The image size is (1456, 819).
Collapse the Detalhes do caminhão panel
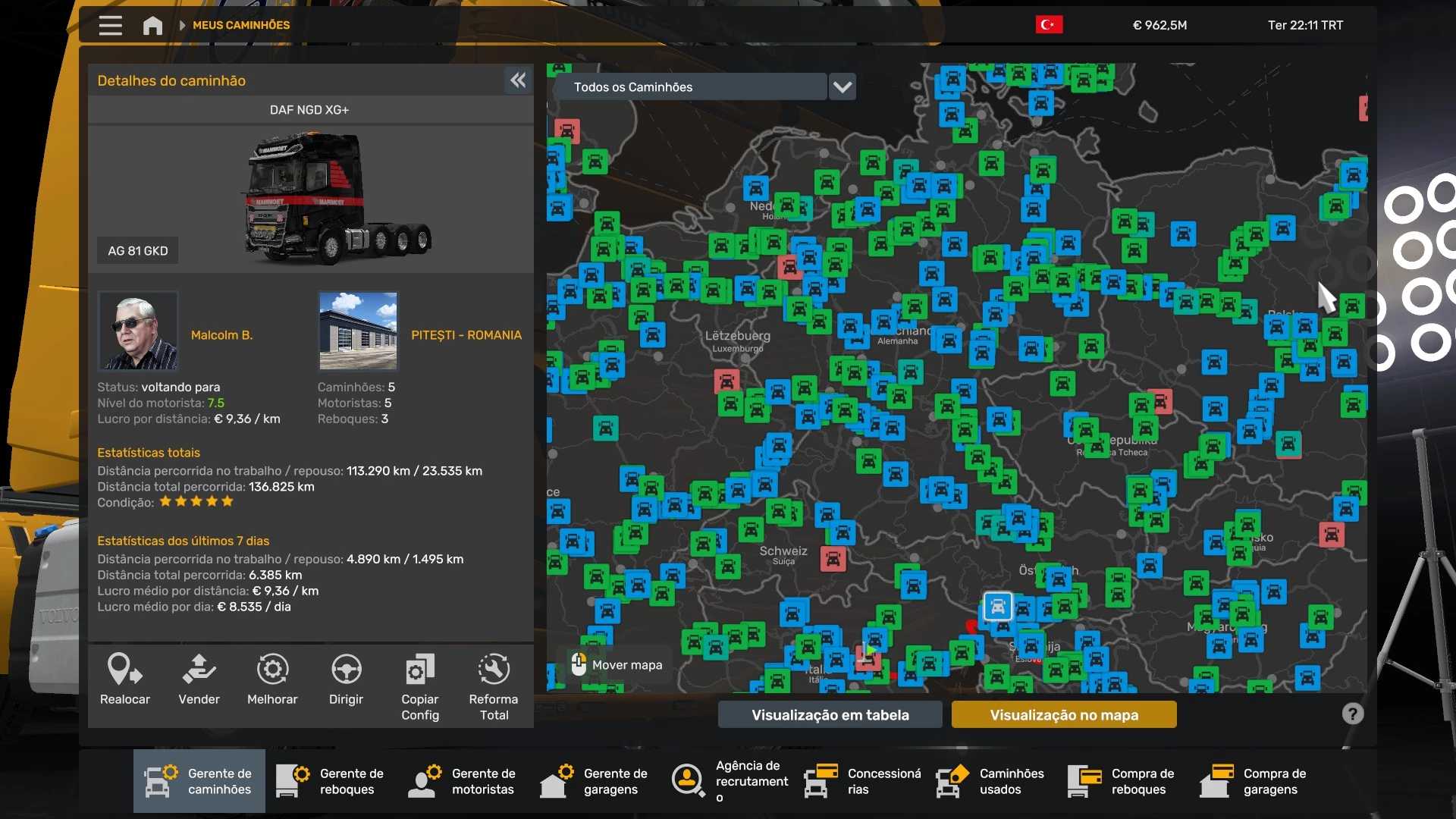[518, 80]
